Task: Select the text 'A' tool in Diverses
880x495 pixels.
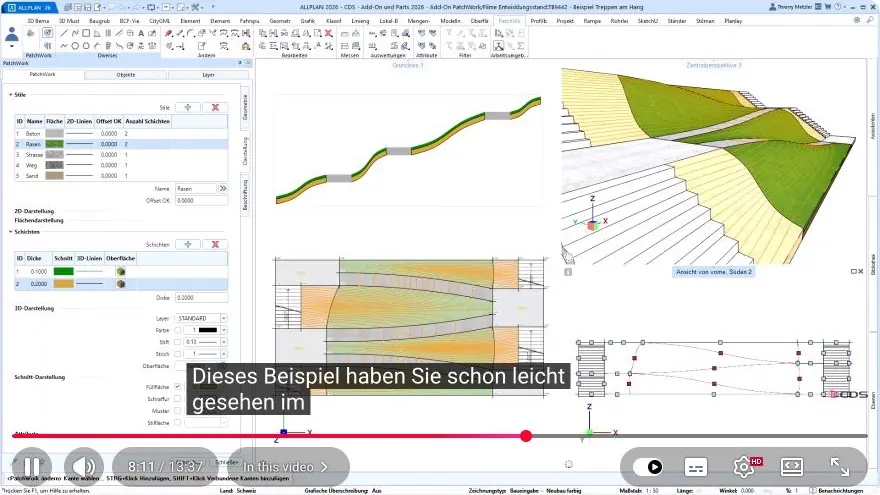Action: coord(141,34)
